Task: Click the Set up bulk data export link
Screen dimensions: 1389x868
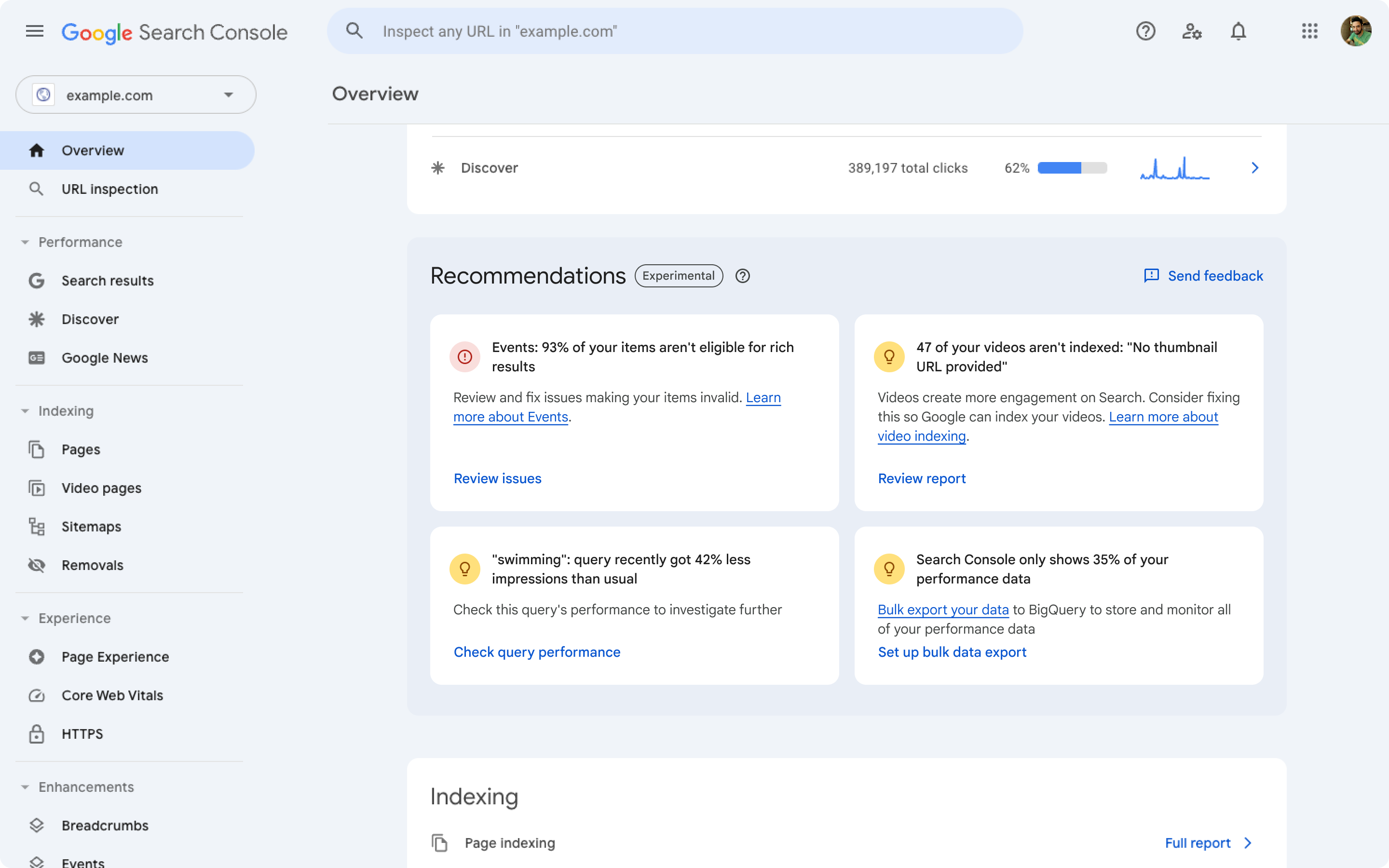Action: pos(952,652)
